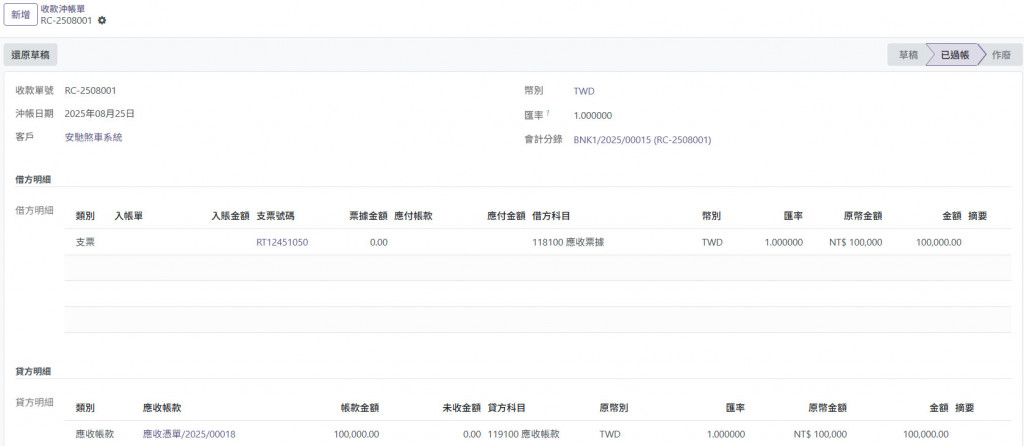1024x446 pixels.
Task: Click the 票據金額 value 0.00
Action: pyautogui.click(x=378, y=242)
